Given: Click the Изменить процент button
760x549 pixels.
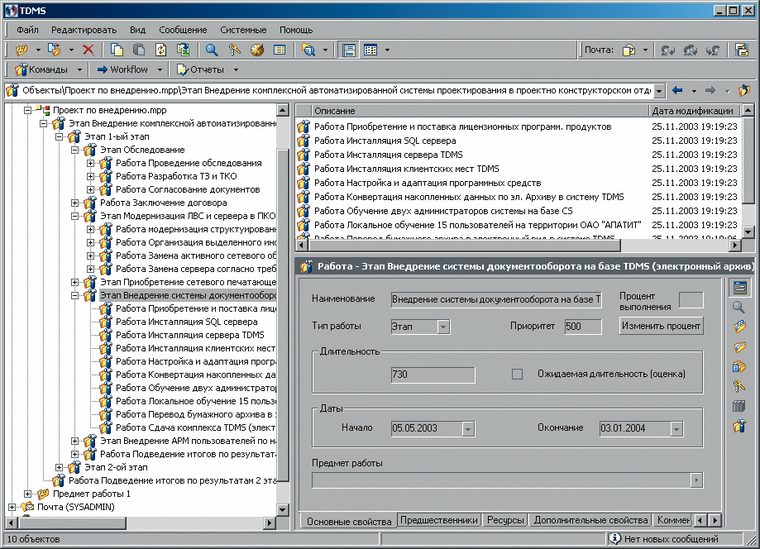Looking at the screenshot, I should pos(661,326).
